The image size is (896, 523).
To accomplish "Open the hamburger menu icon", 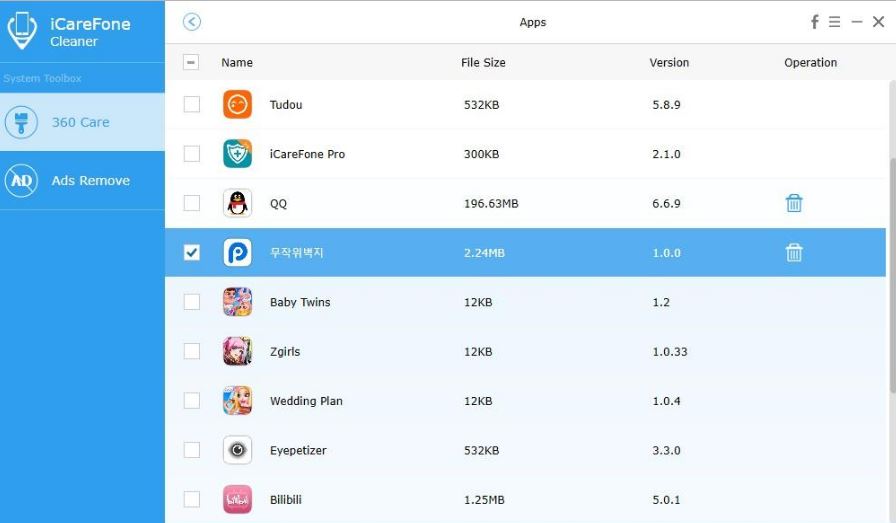I will click(x=835, y=22).
